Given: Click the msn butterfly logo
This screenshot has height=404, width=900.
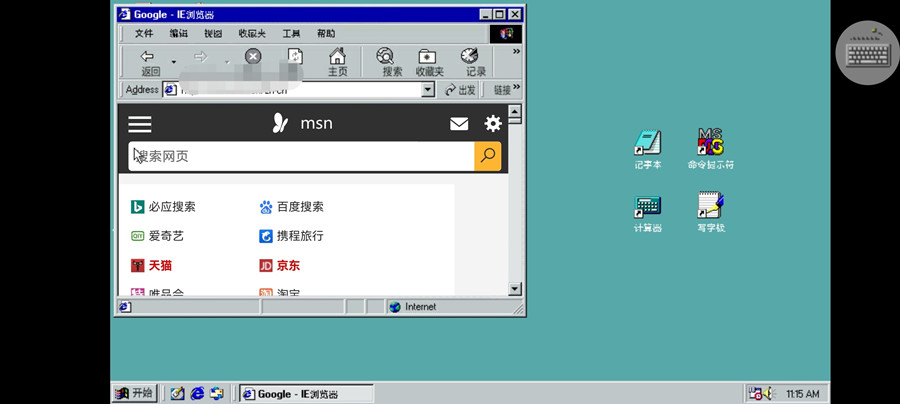Looking at the screenshot, I should pyautogui.click(x=280, y=123).
